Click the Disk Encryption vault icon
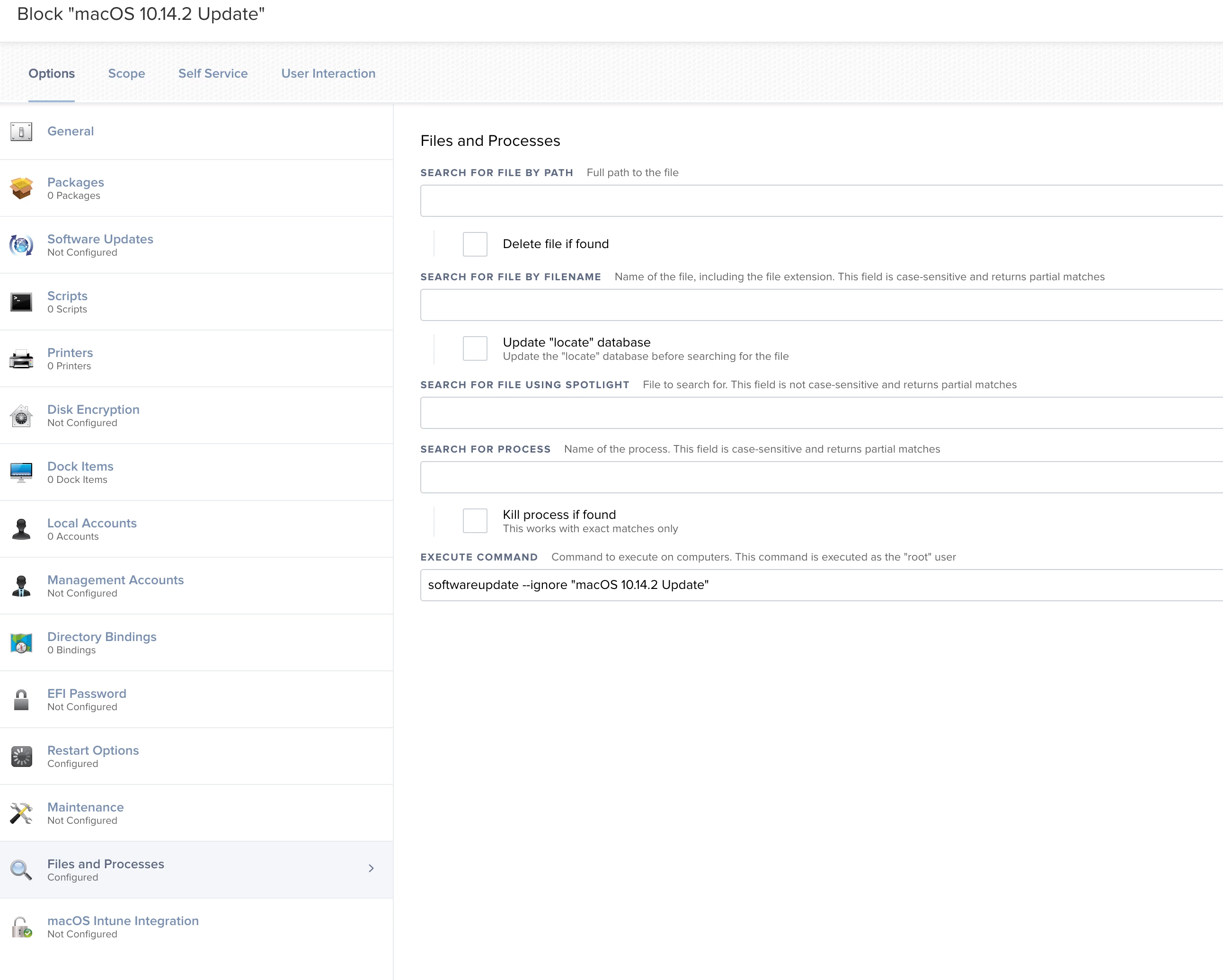The image size is (1223, 980). tap(22, 416)
